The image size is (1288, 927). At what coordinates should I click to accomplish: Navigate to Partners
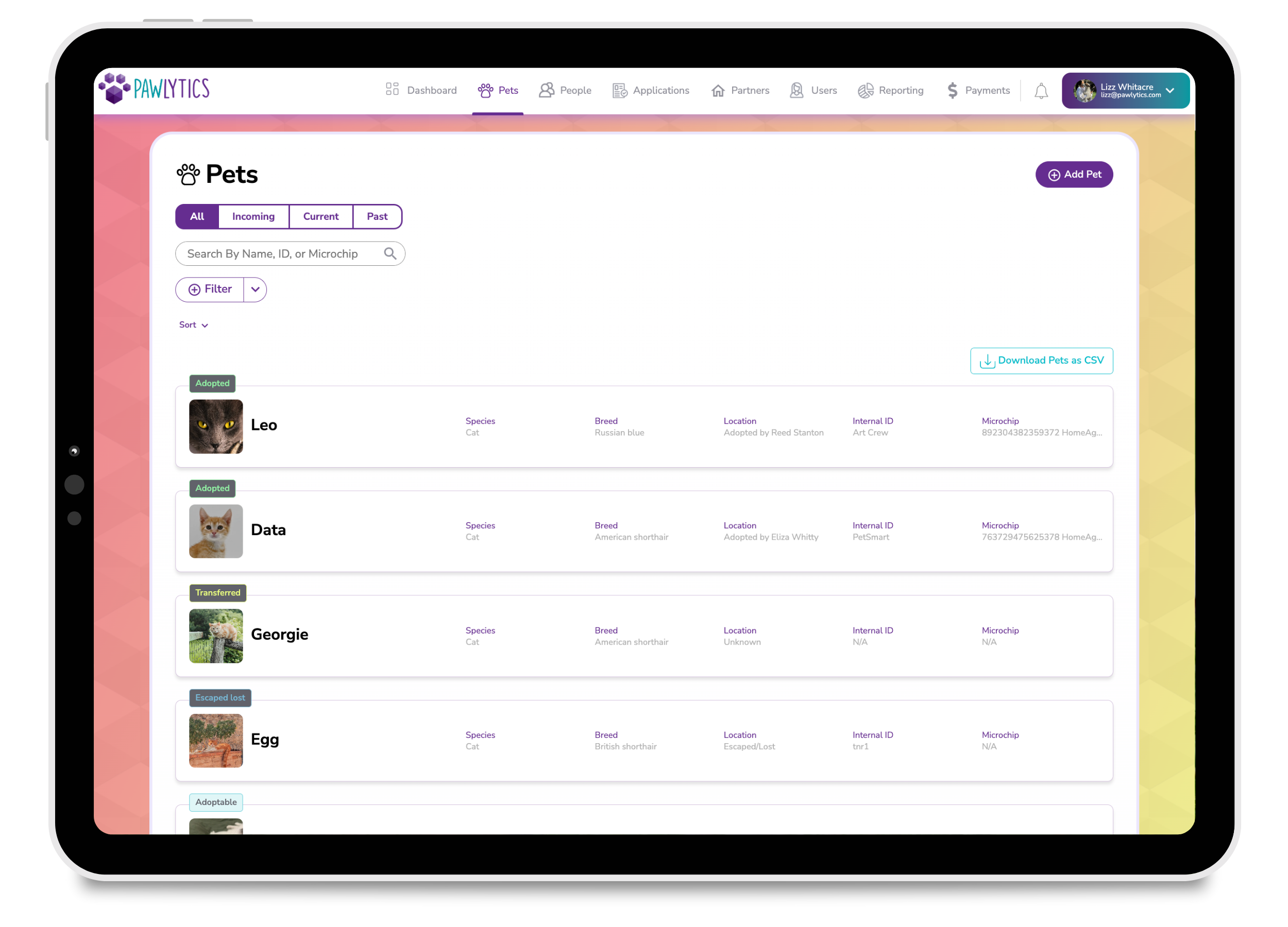[740, 90]
